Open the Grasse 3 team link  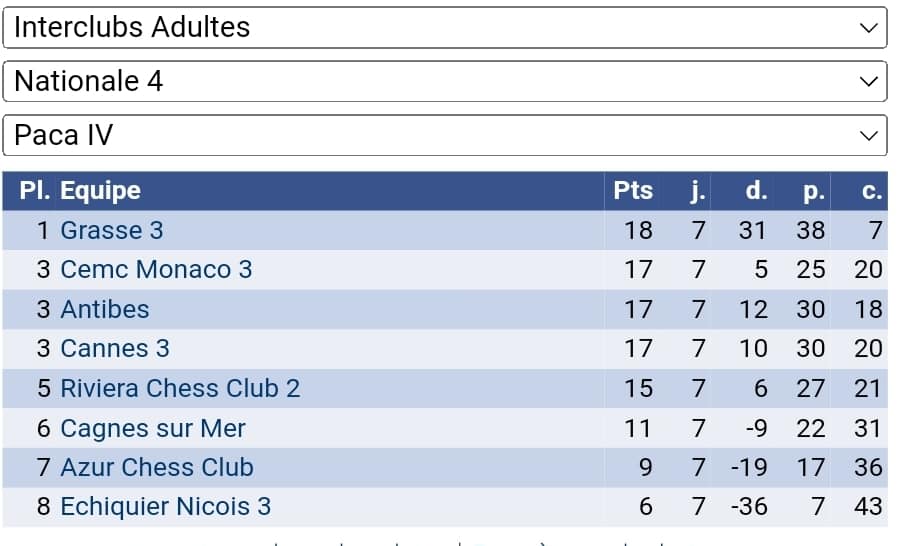[x=111, y=230]
